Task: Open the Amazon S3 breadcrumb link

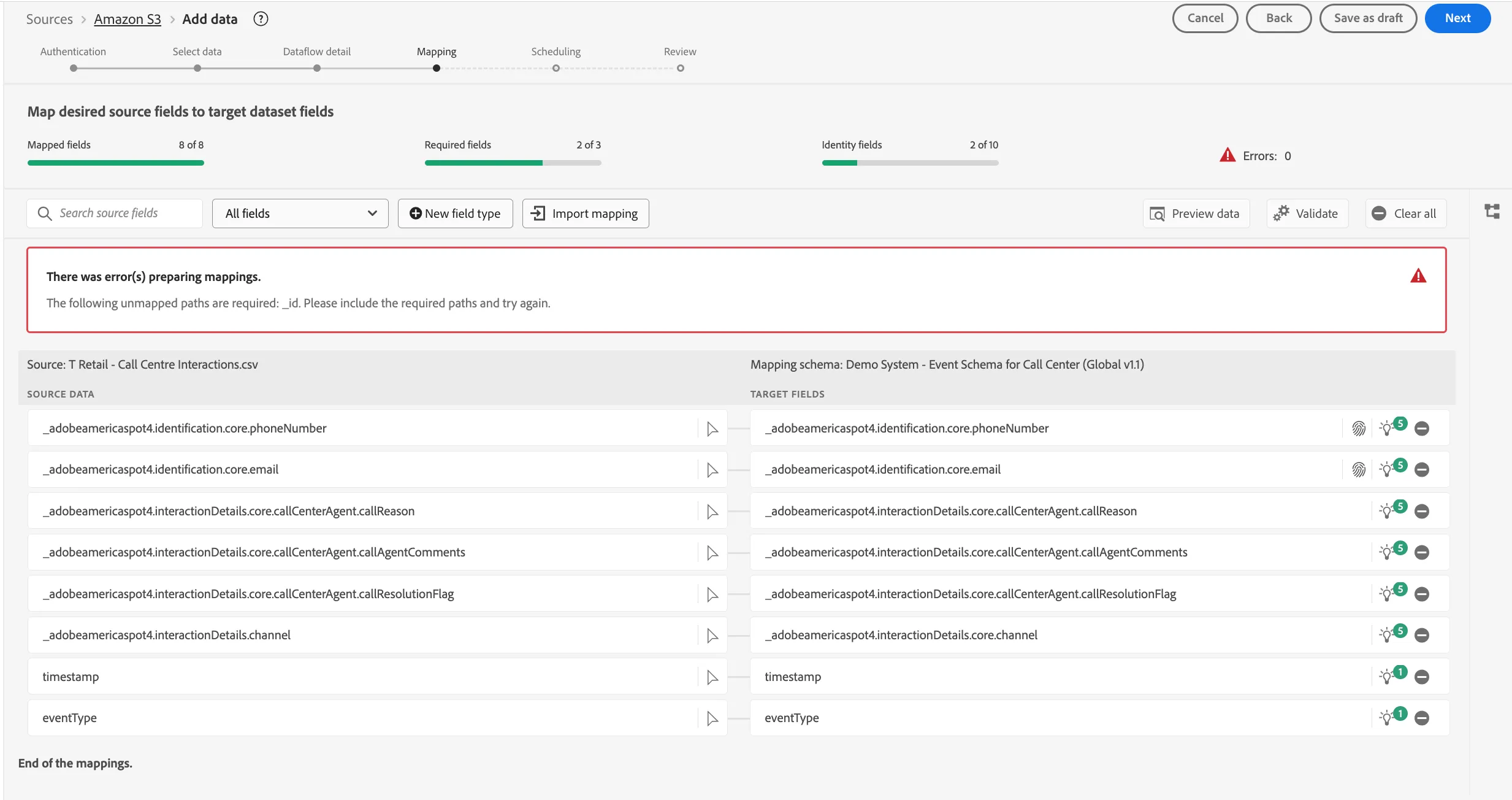Action: coord(128,19)
